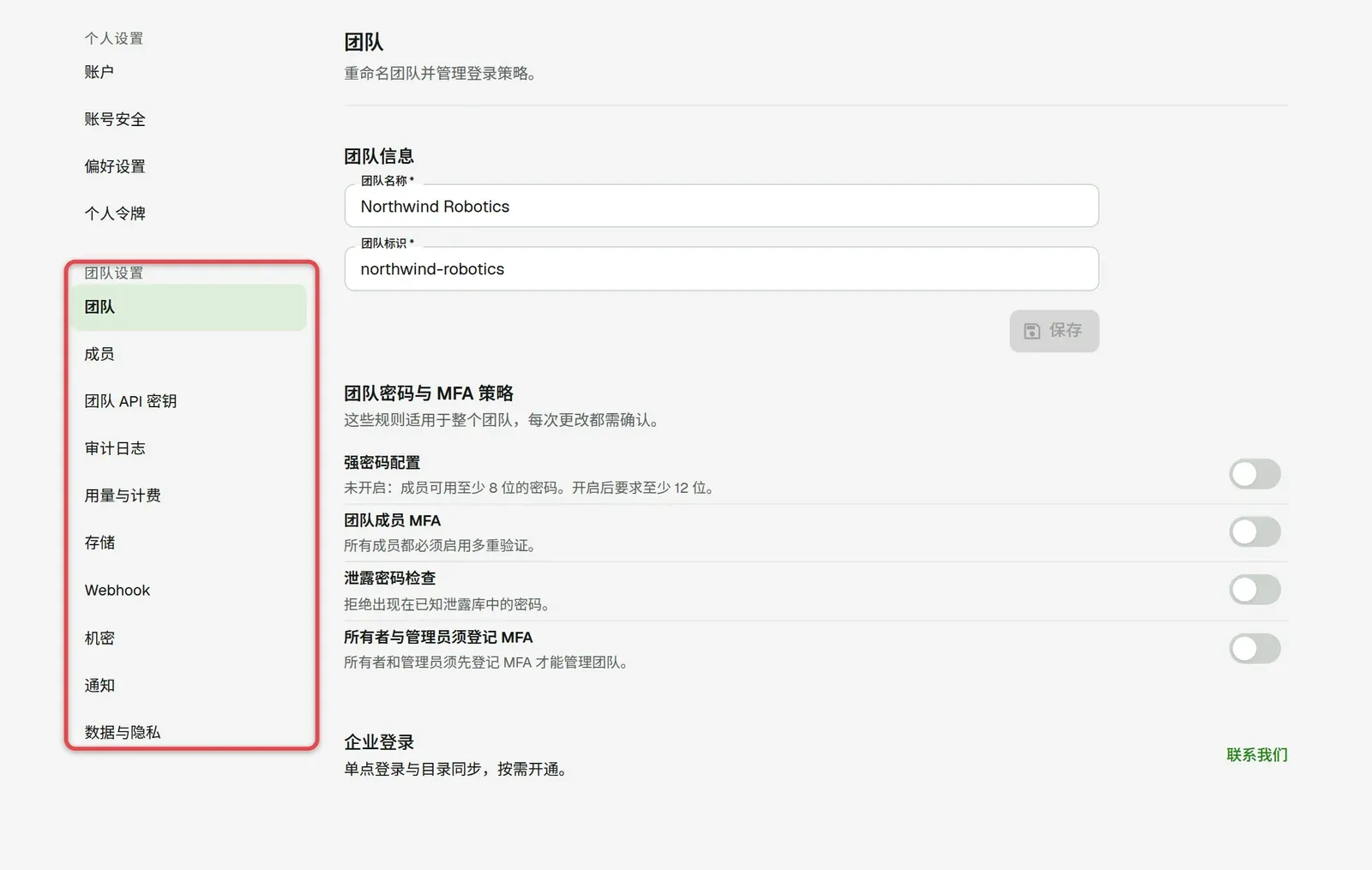The width and height of the screenshot is (1372, 870).
Task: Click the 企业登录 heading
Action: 379,742
